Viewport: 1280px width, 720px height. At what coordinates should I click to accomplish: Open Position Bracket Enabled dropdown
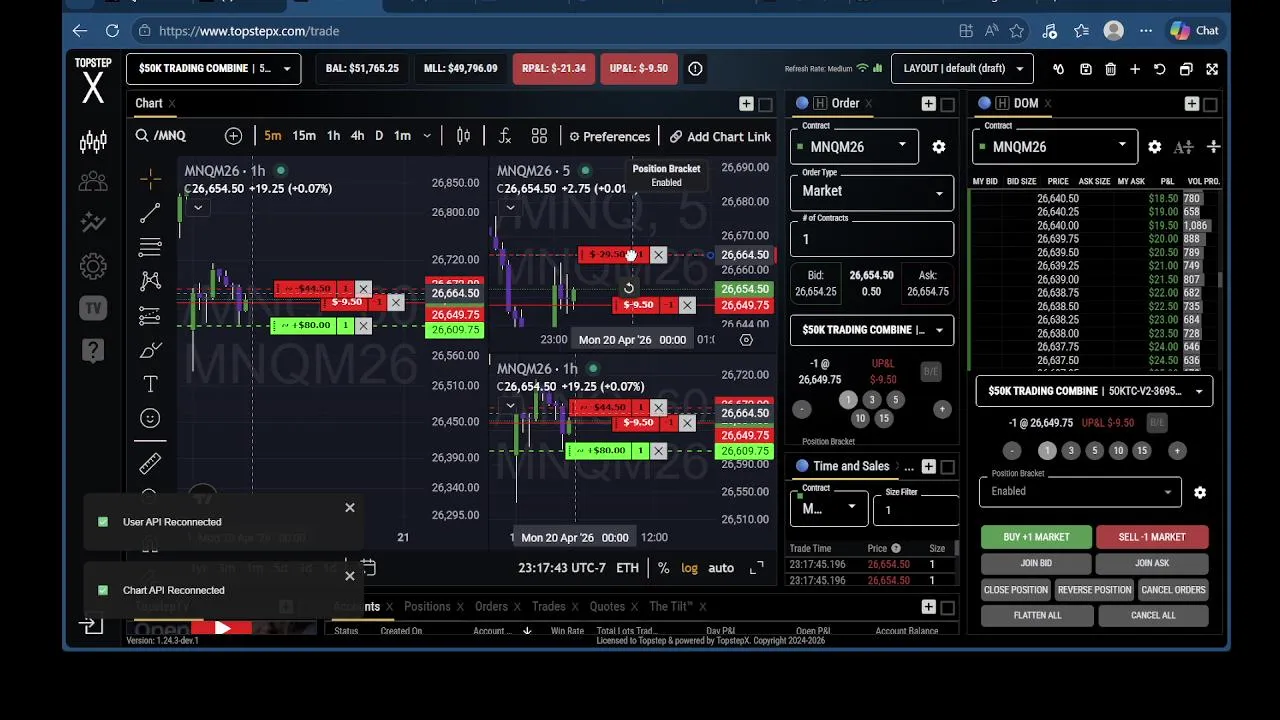(1080, 491)
